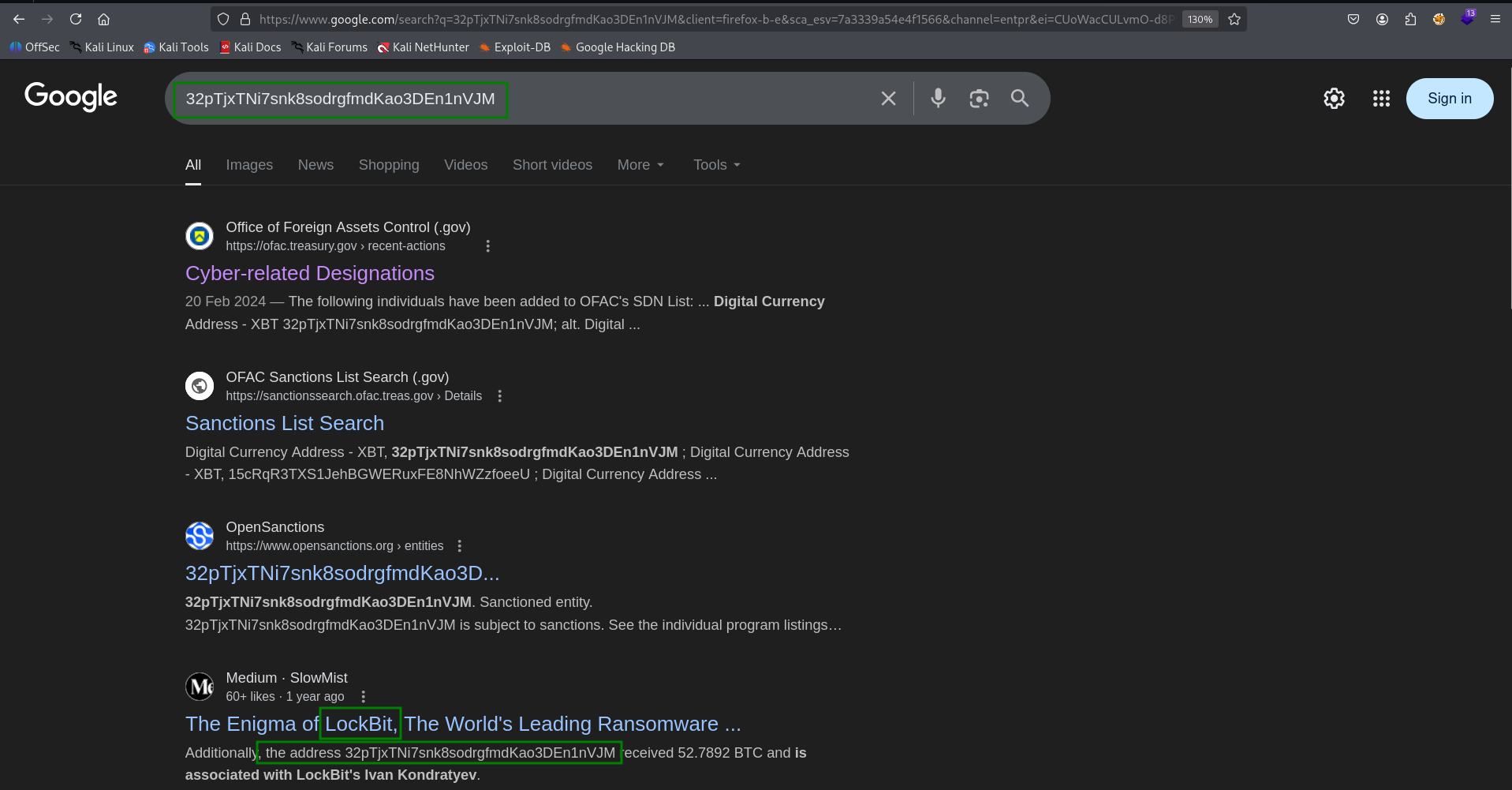Open Save to Pocket icon
The height and width of the screenshot is (790, 1512).
click(1353, 19)
